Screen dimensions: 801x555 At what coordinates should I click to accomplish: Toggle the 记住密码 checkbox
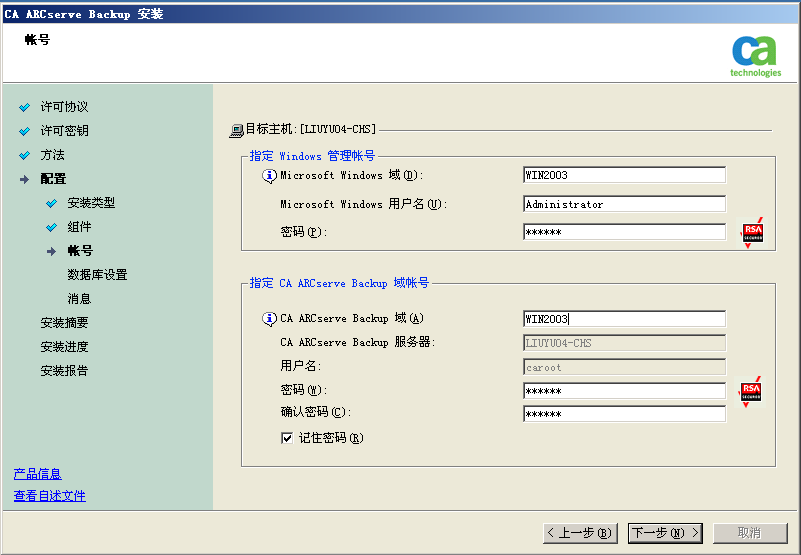point(287,438)
